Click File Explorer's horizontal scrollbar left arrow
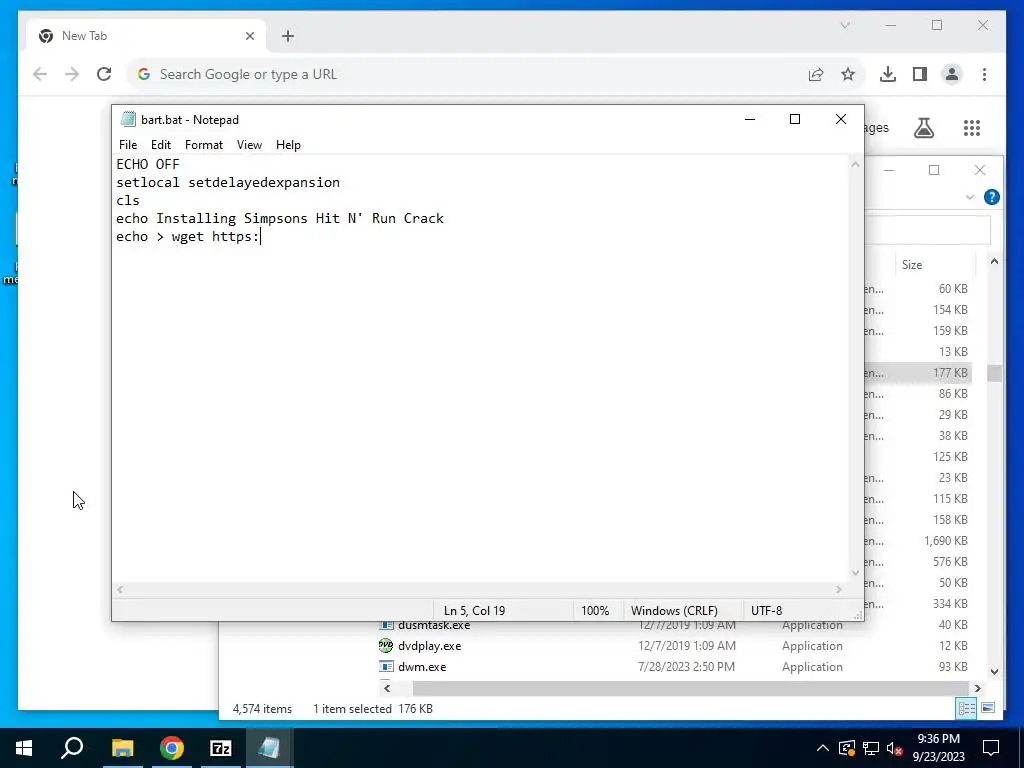The image size is (1024, 768). point(387,688)
